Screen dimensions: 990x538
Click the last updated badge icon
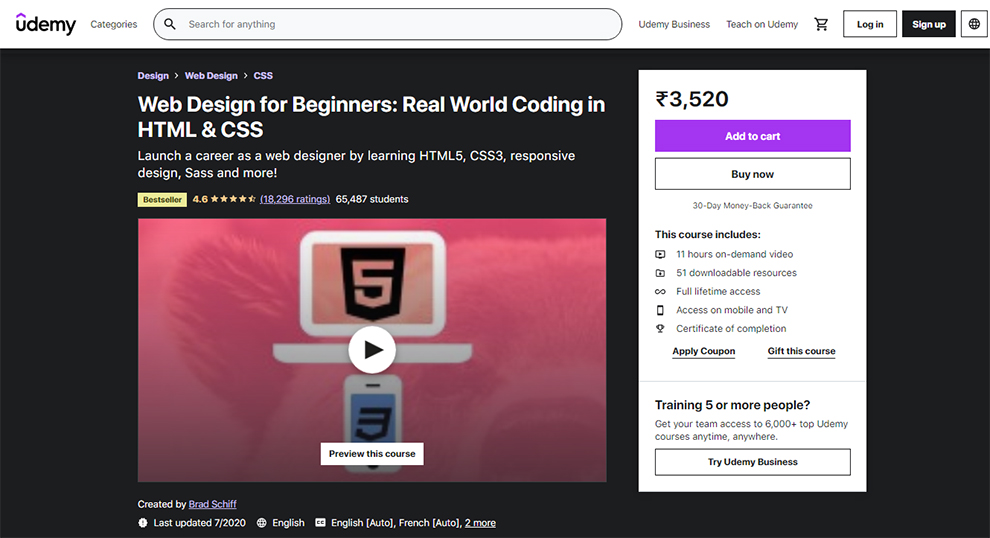pos(143,523)
